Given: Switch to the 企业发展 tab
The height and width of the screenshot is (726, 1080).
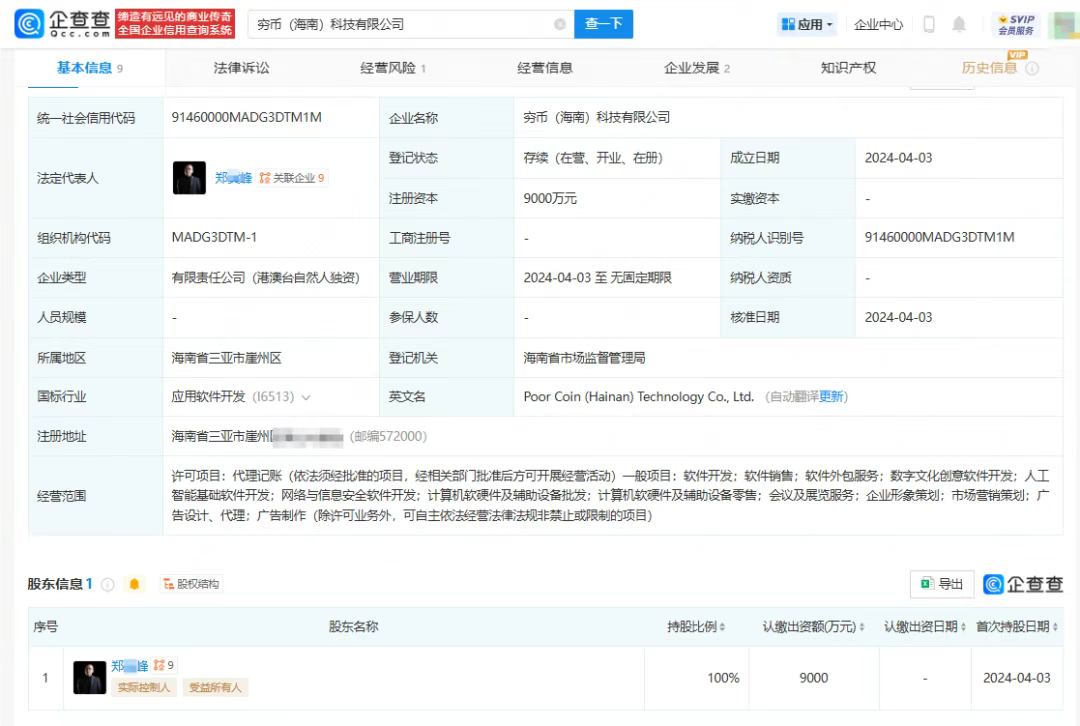Looking at the screenshot, I should tap(696, 68).
